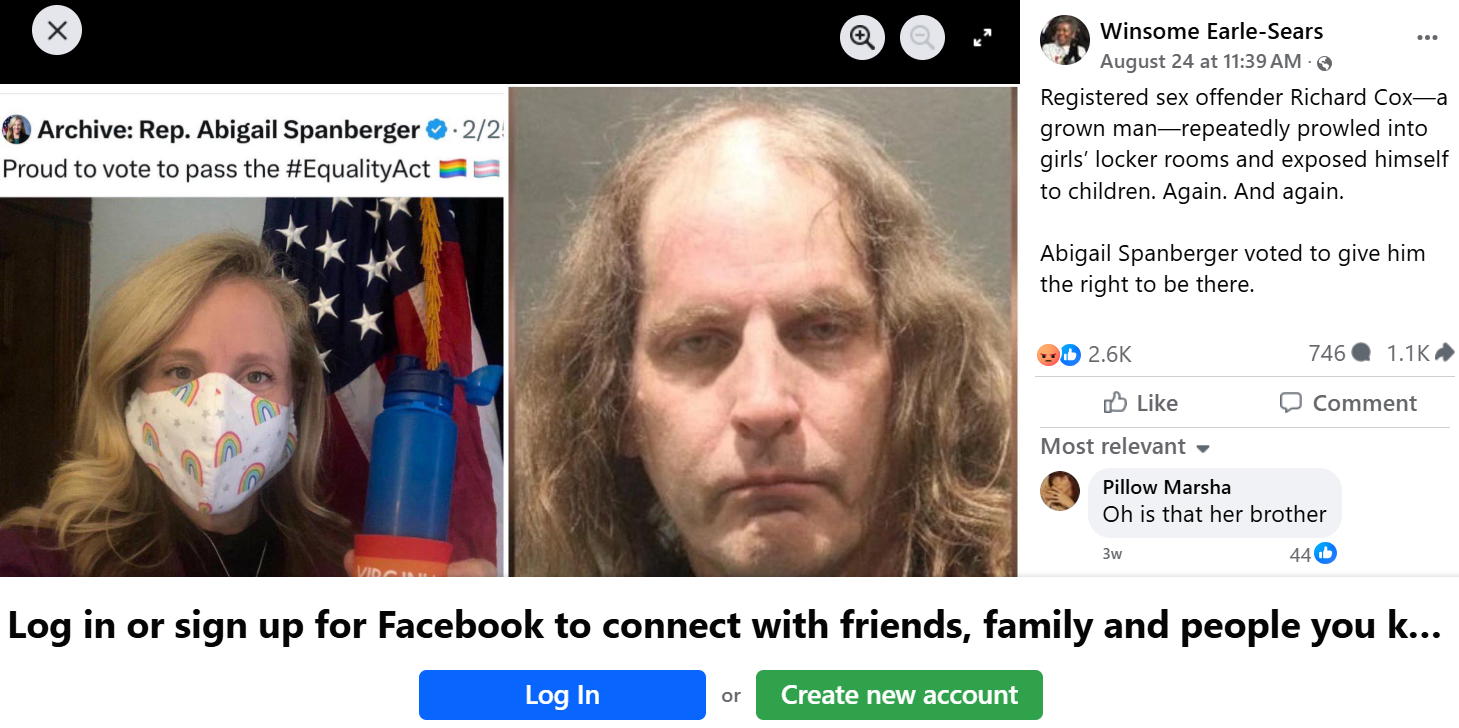Open the post options three-dot menu
The image size is (1459, 728).
[1427, 38]
